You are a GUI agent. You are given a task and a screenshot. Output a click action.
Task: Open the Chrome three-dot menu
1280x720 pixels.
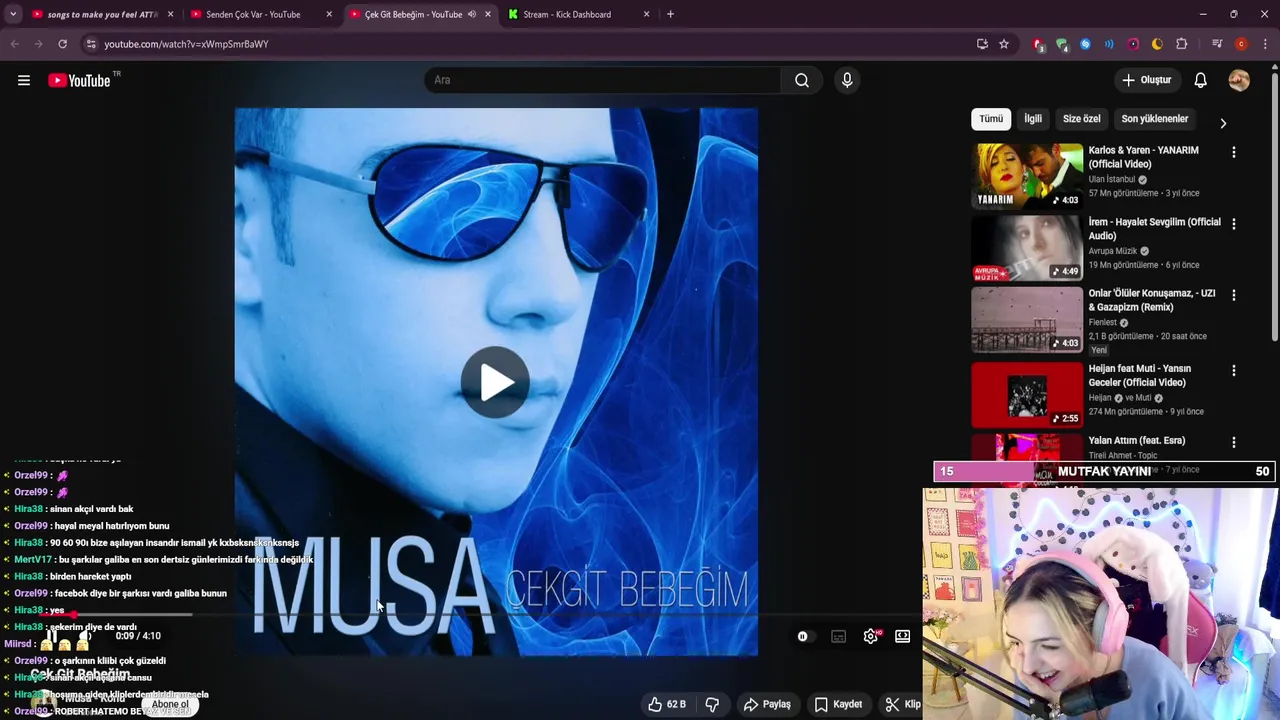point(1264,44)
